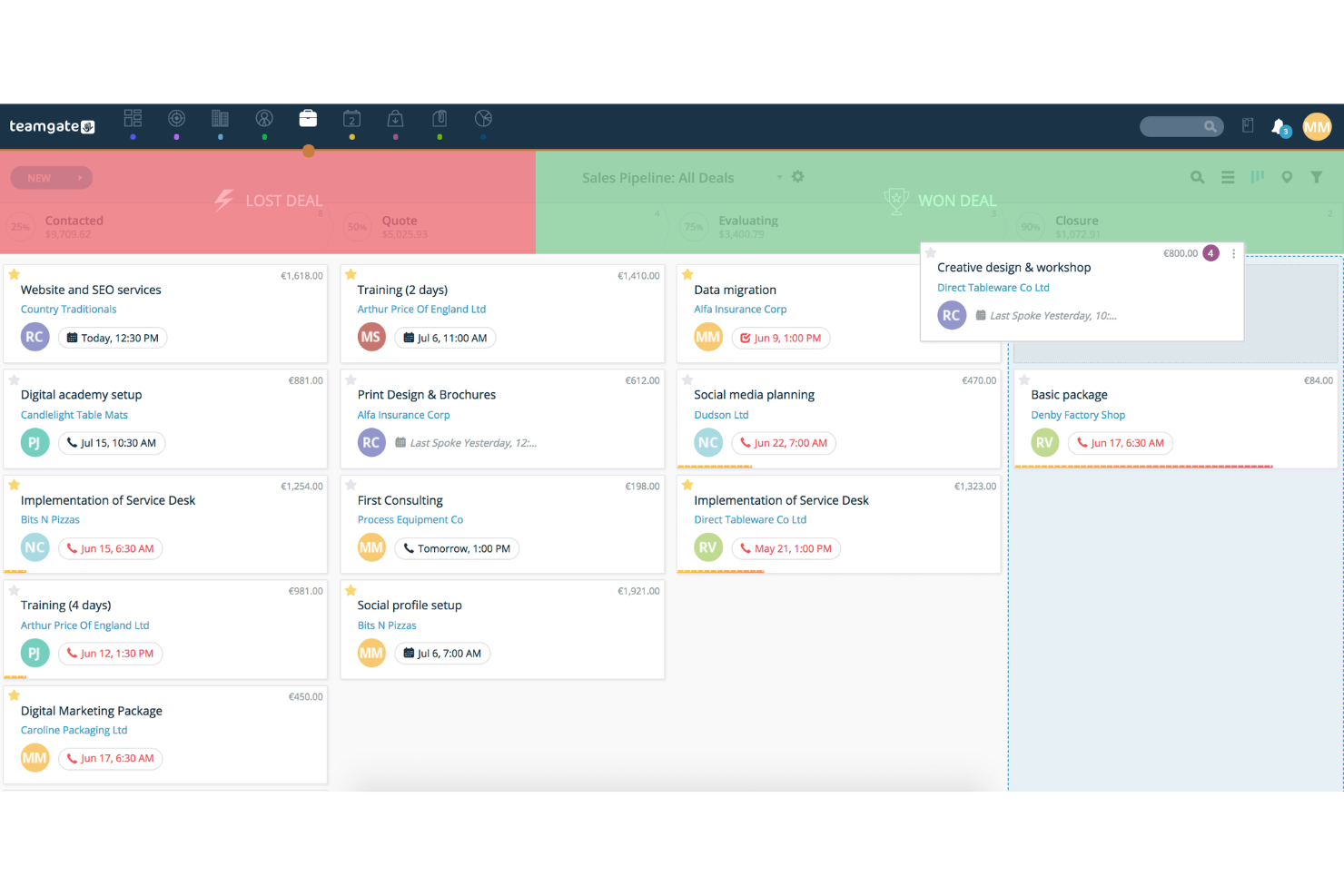Screen dimensions: 1344x896
Task: Unstar the Training (2 days) deal
Action: click(351, 274)
